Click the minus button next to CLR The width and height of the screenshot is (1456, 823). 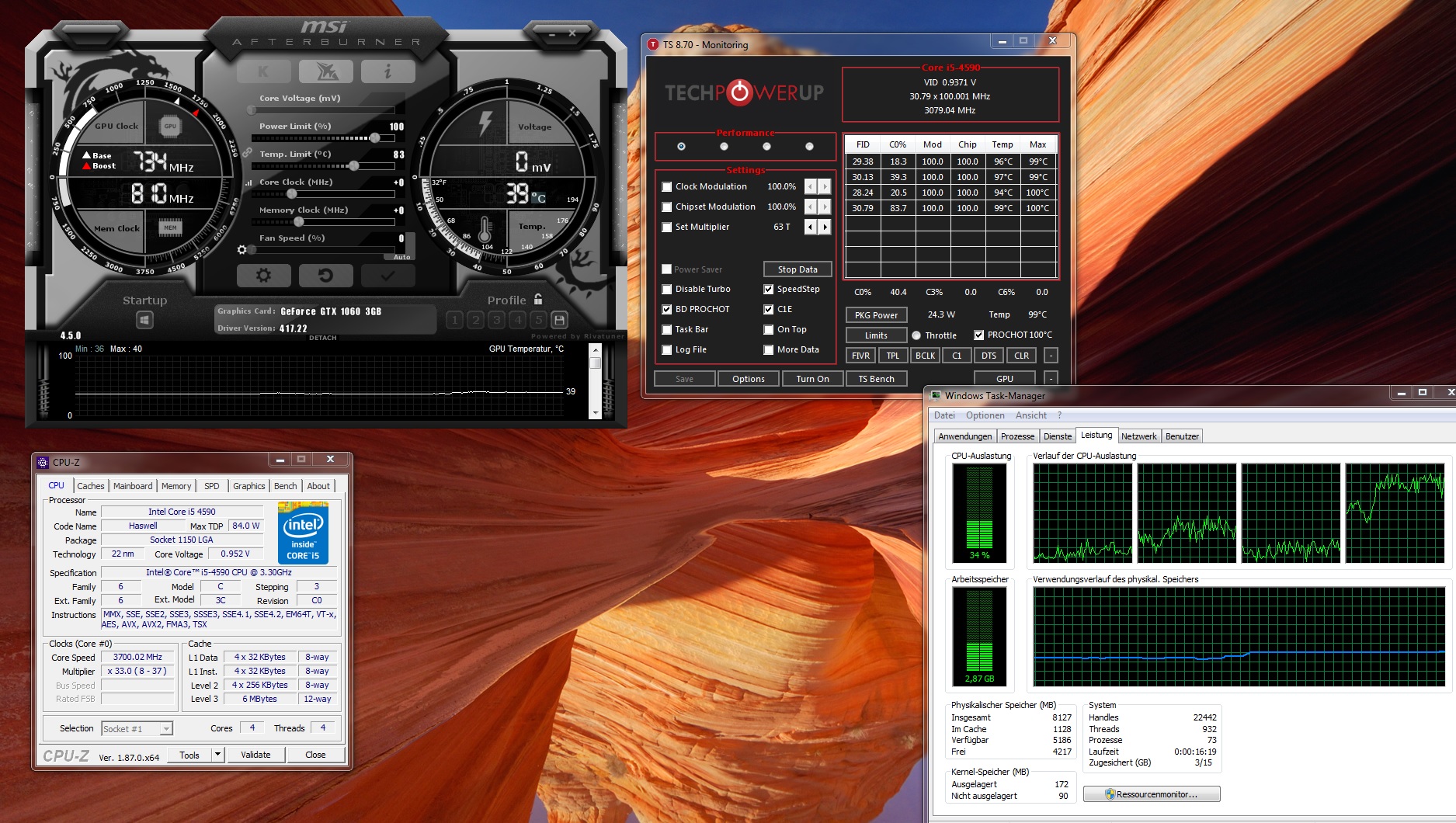[x=1050, y=356]
